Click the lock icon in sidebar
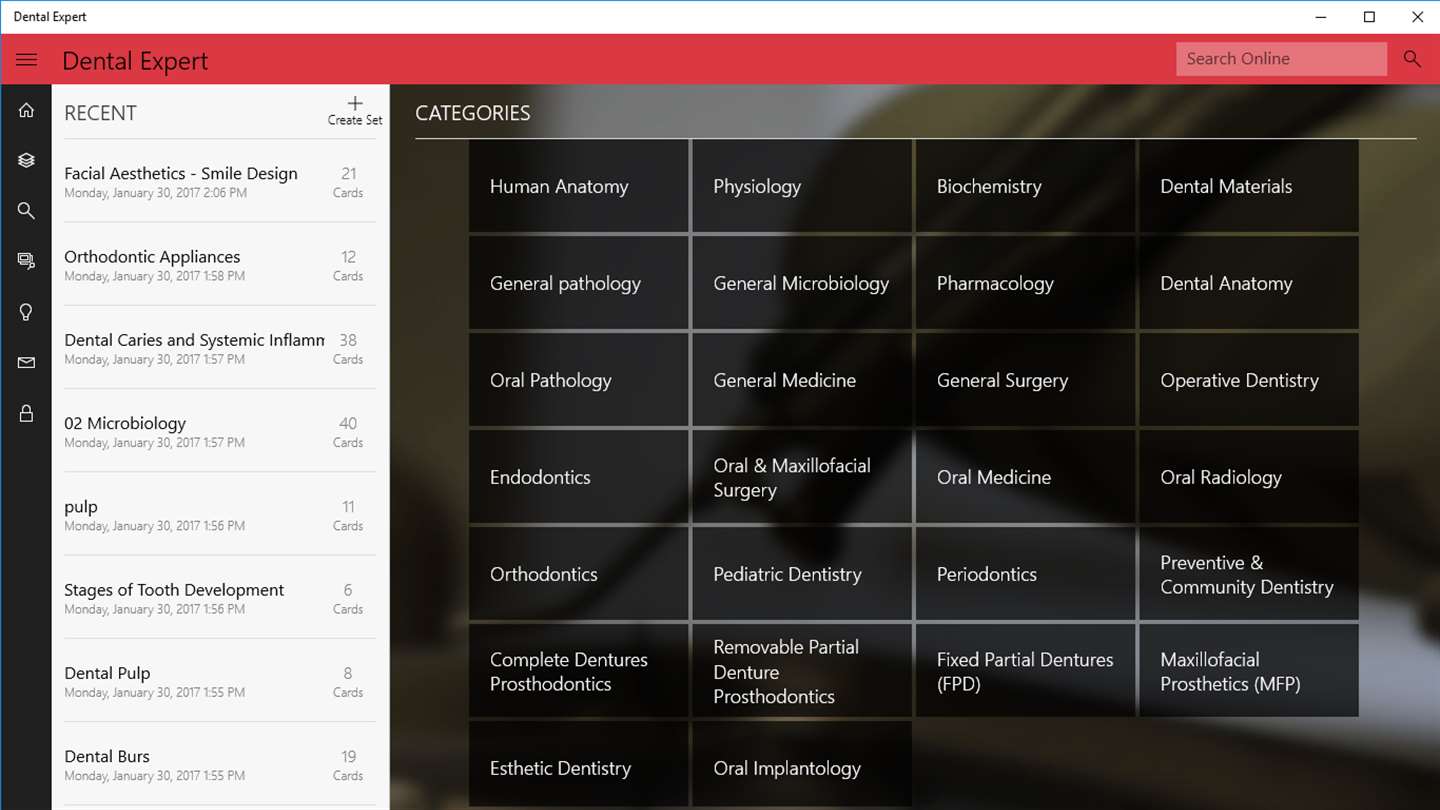The image size is (1440, 810). [x=26, y=413]
